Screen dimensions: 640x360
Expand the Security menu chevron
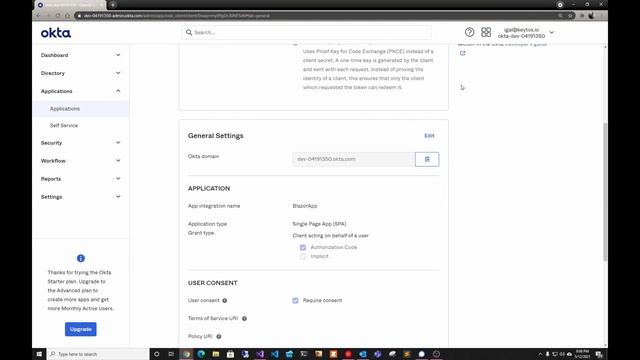point(118,143)
